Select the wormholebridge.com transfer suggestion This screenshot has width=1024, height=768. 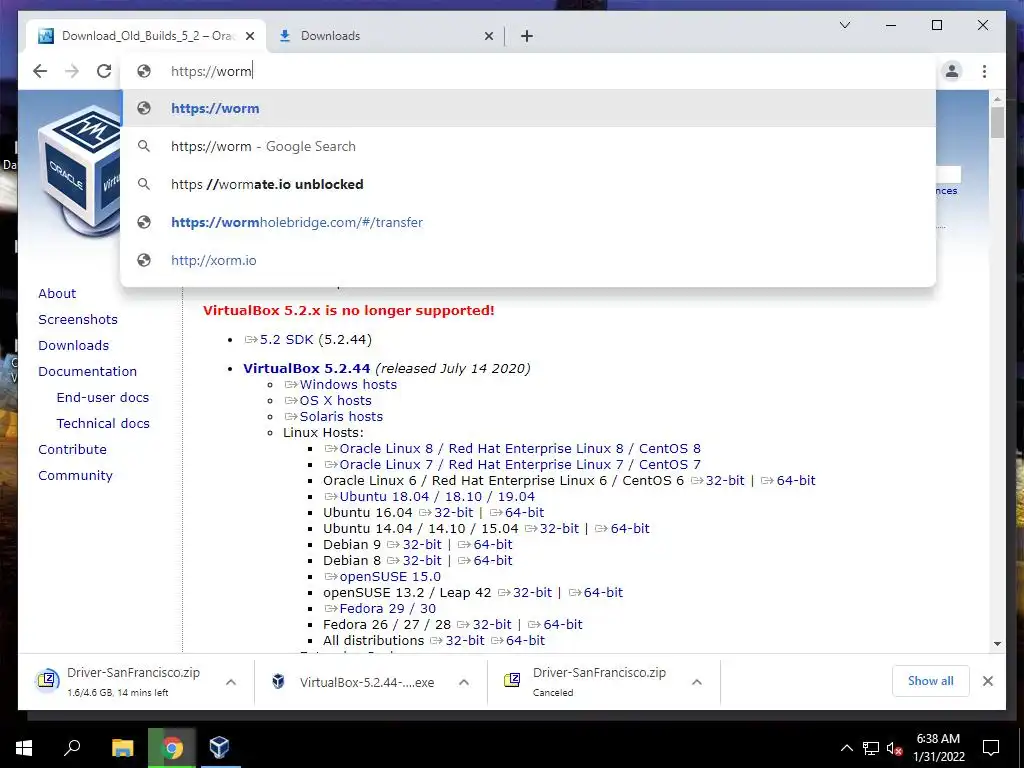[x=529, y=222]
